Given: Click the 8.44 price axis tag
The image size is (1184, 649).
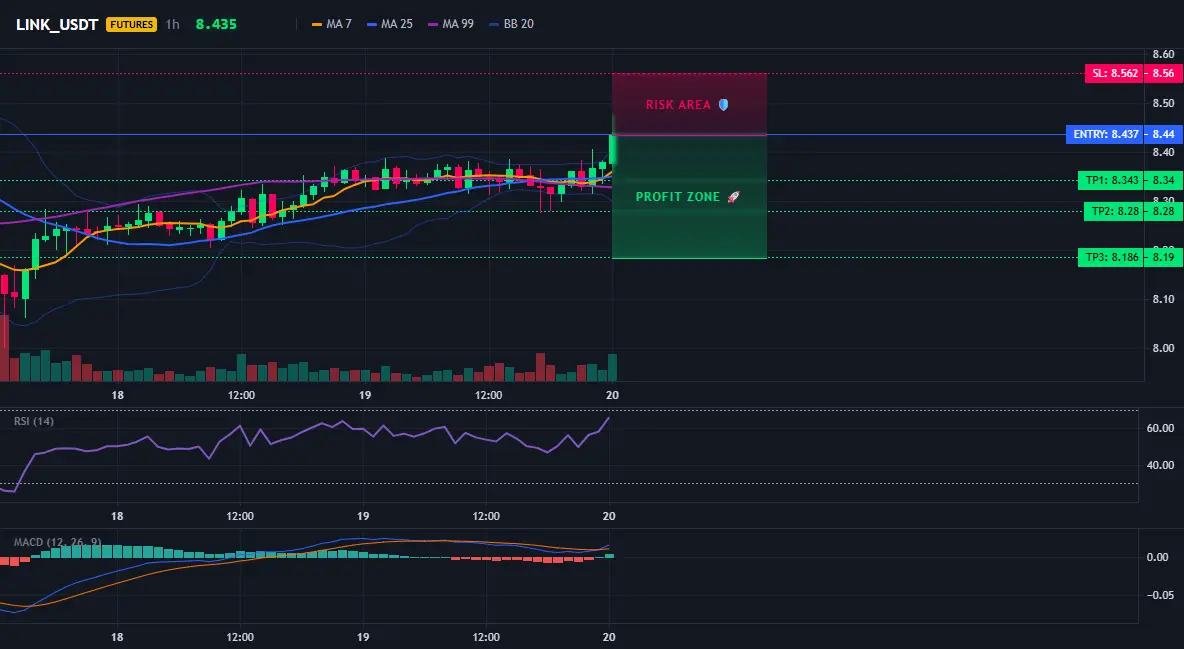Looking at the screenshot, I should coord(1163,134).
